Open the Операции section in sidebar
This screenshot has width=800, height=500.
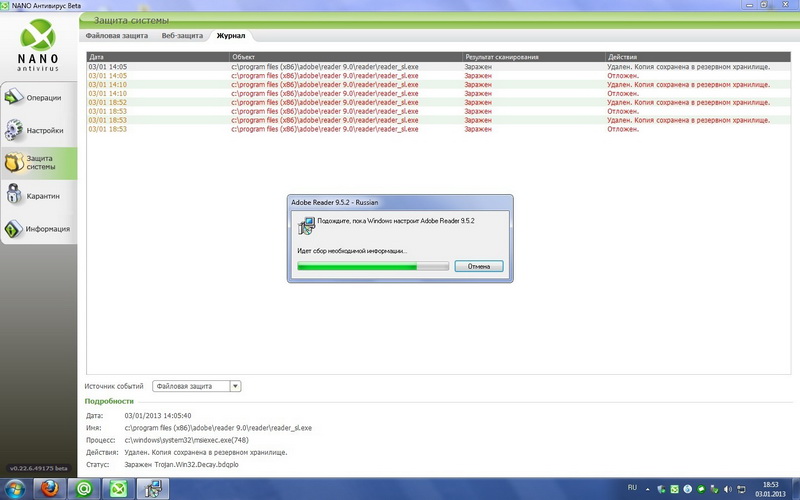(x=38, y=98)
